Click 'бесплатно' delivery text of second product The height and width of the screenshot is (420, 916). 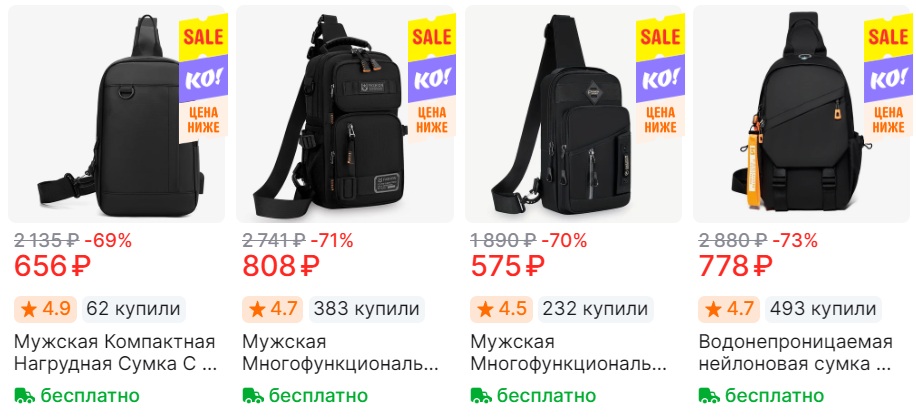318,395
